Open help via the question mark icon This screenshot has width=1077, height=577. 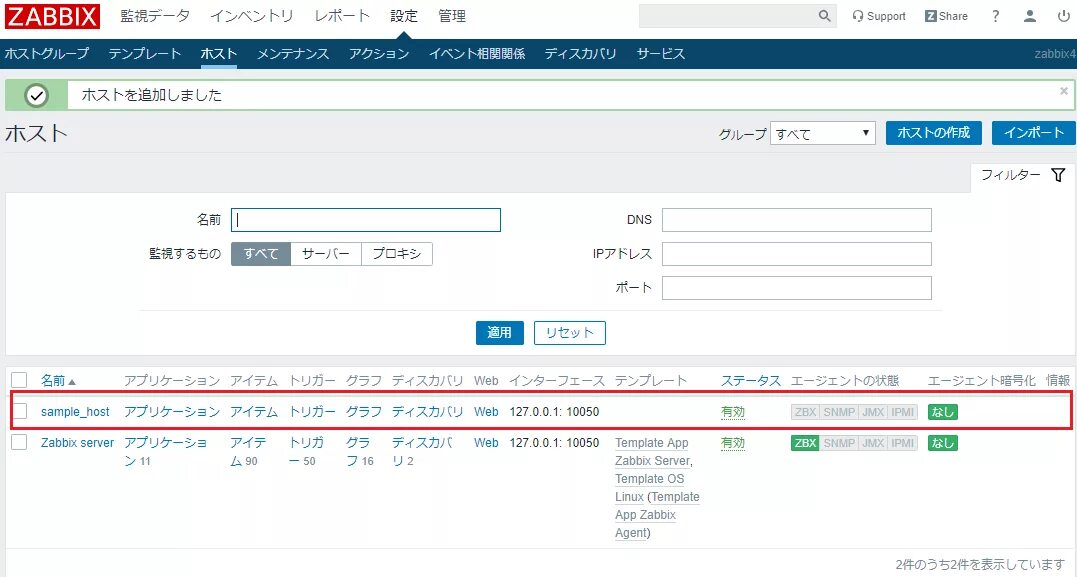[995, 16]
